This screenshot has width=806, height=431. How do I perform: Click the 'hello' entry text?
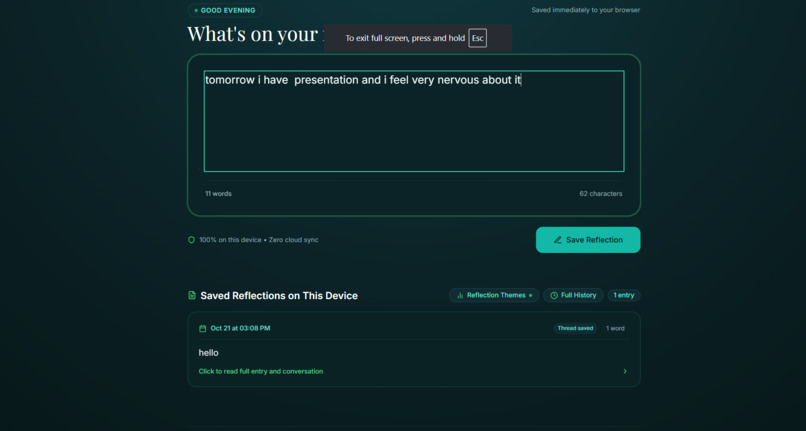(x=208, y=353)
